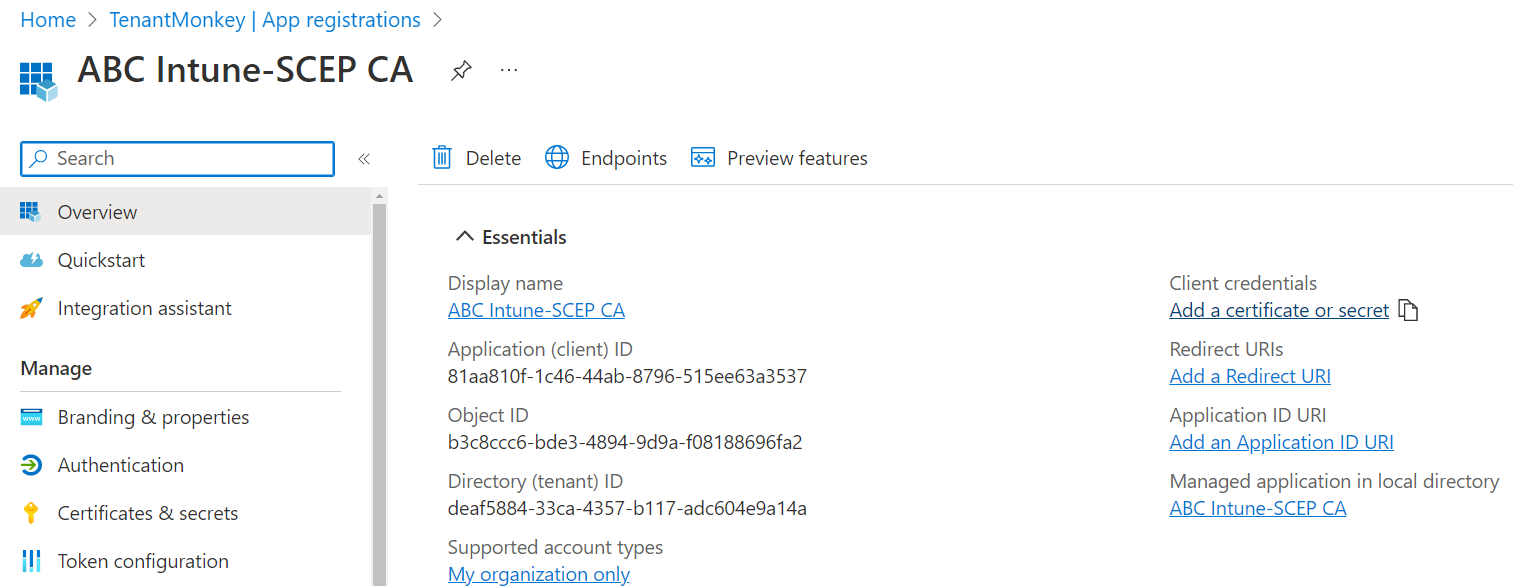Go to the Home breadcrumb link
Image resolution: width=1513 pixels, height=586 pixels.
(x=48, y=20)
